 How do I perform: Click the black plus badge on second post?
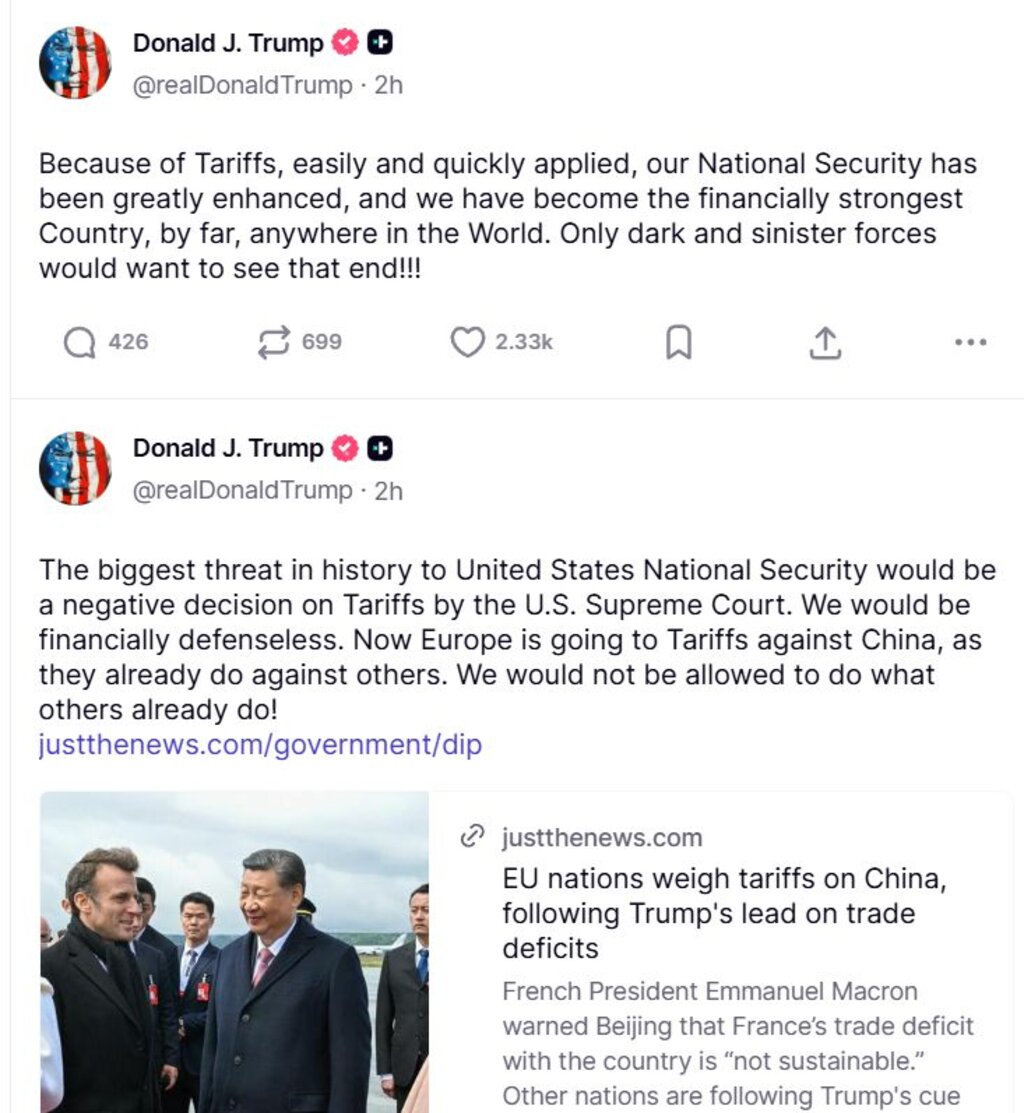[380, 449]
